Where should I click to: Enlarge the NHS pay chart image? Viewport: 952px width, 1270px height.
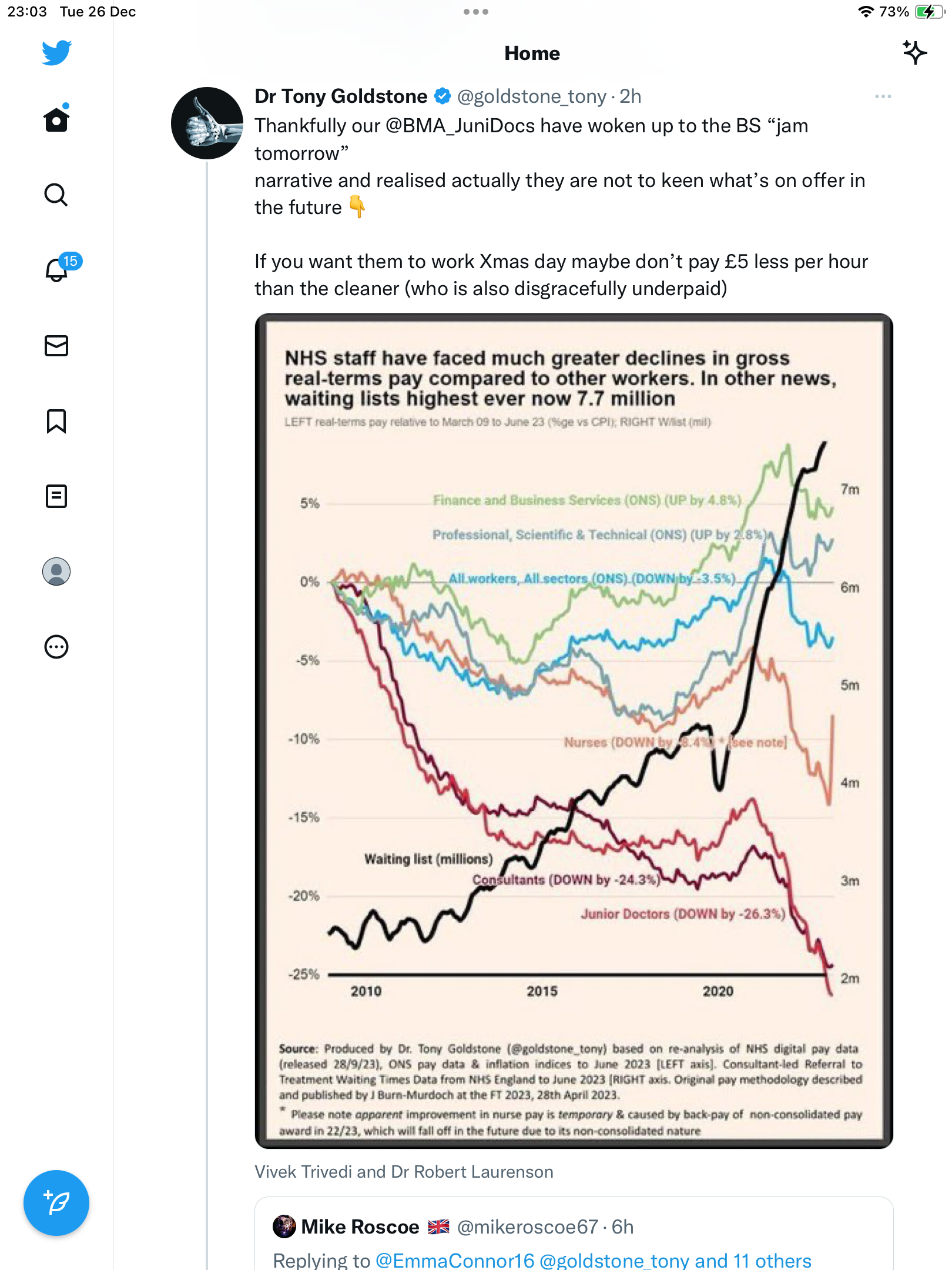pos(574,731)
